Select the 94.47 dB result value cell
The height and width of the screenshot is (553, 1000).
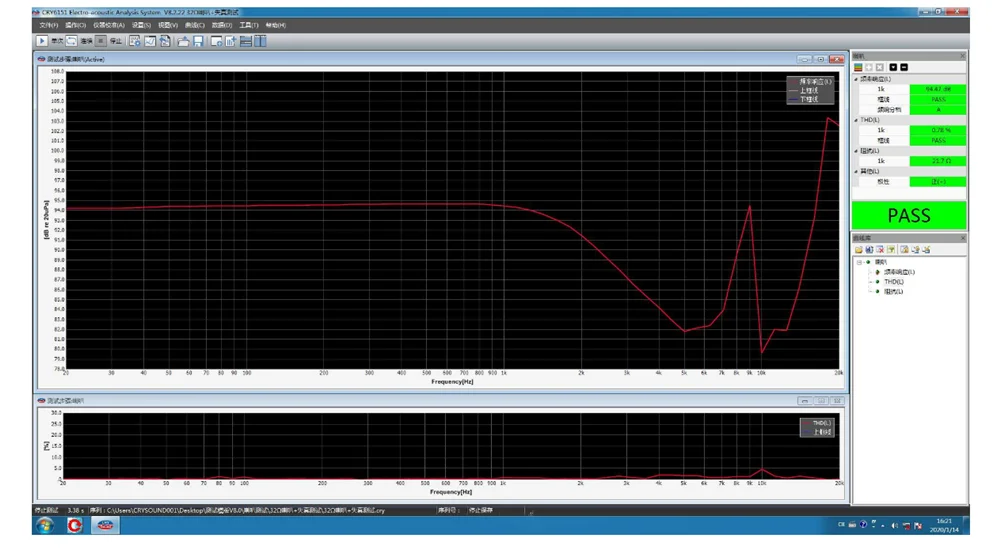click(938, 89)
